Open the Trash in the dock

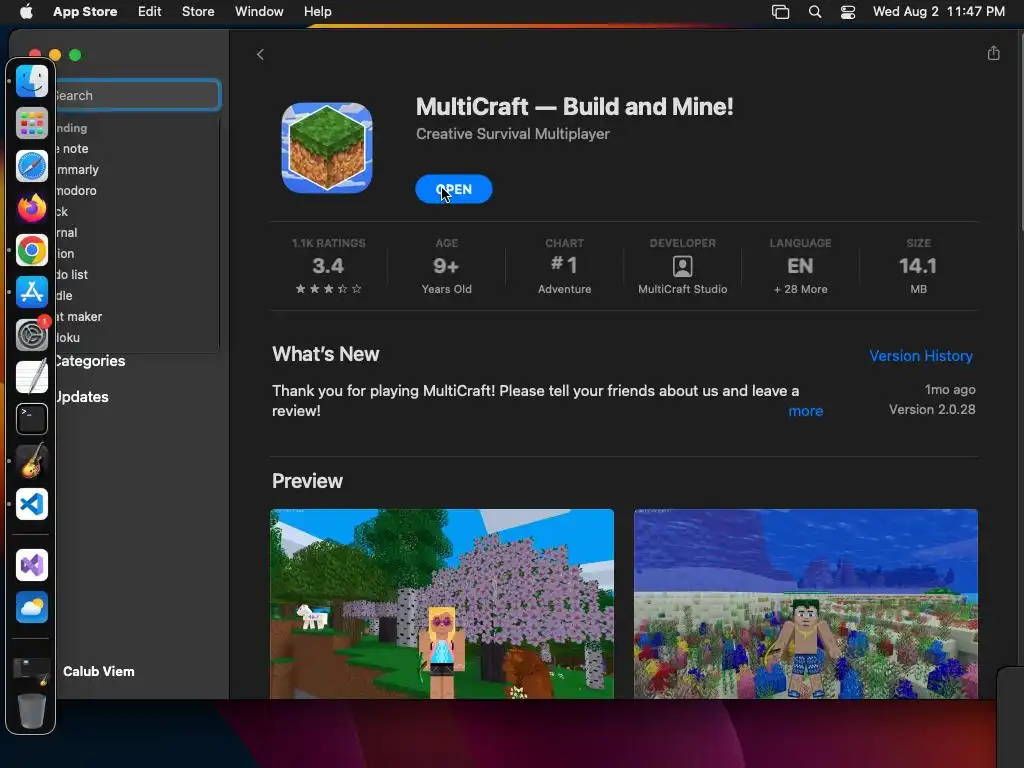[31, 711]
